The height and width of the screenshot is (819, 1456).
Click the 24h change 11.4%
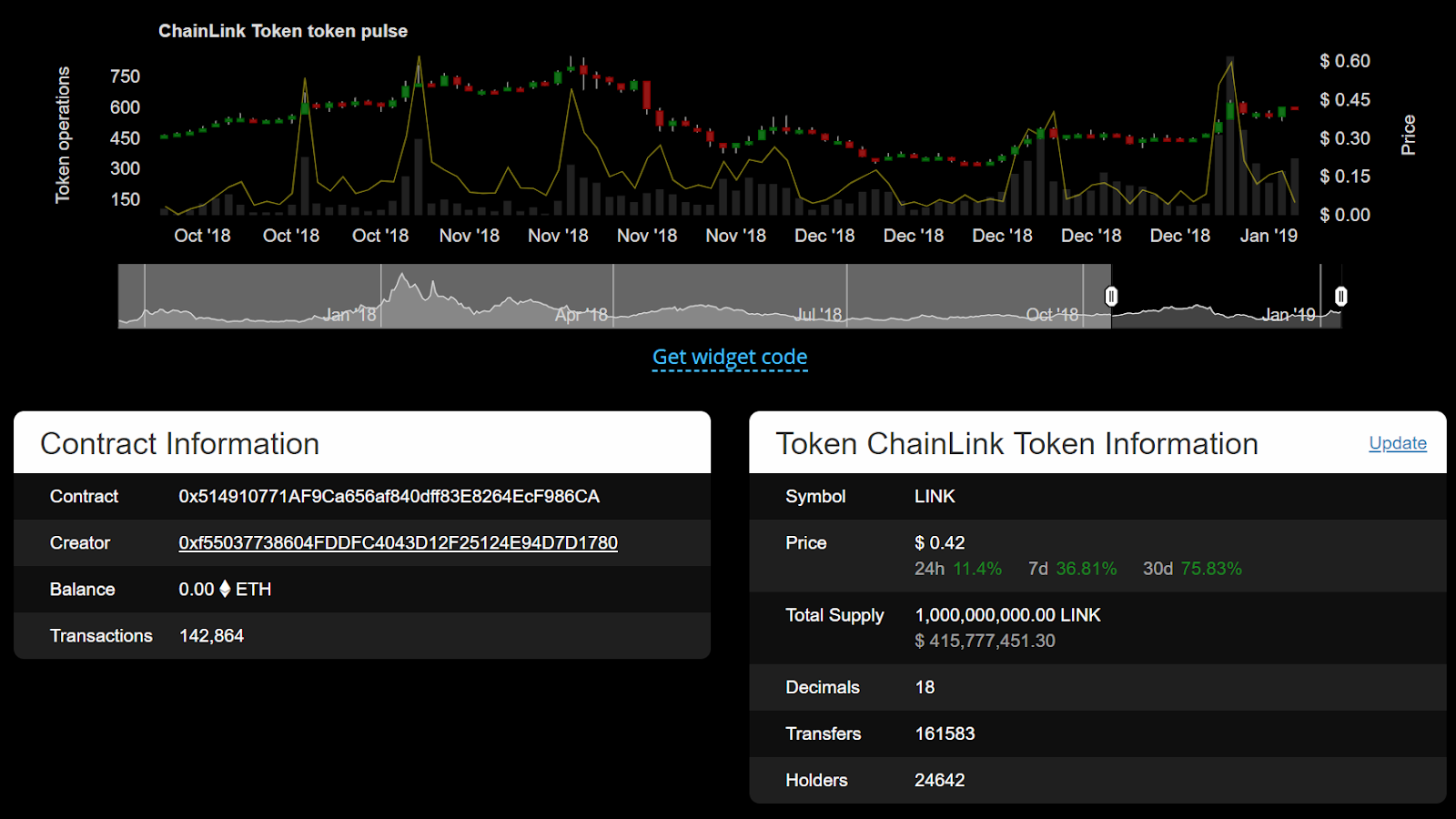pyautogui.click(x=977, y=569)
